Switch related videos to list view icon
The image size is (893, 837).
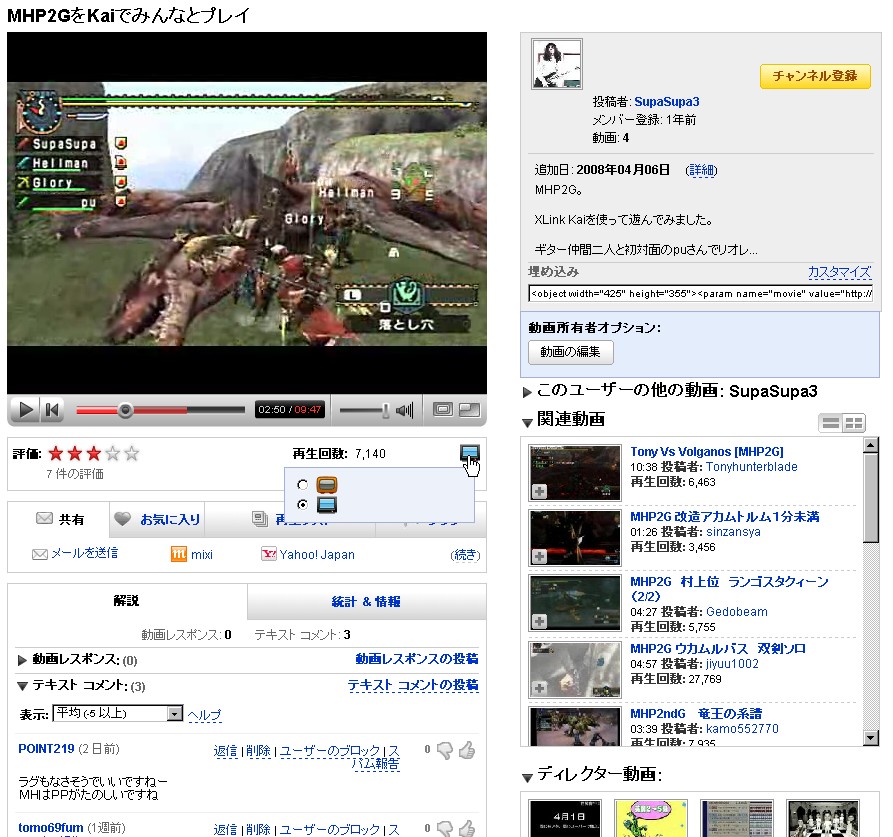[x=831, y=422]
